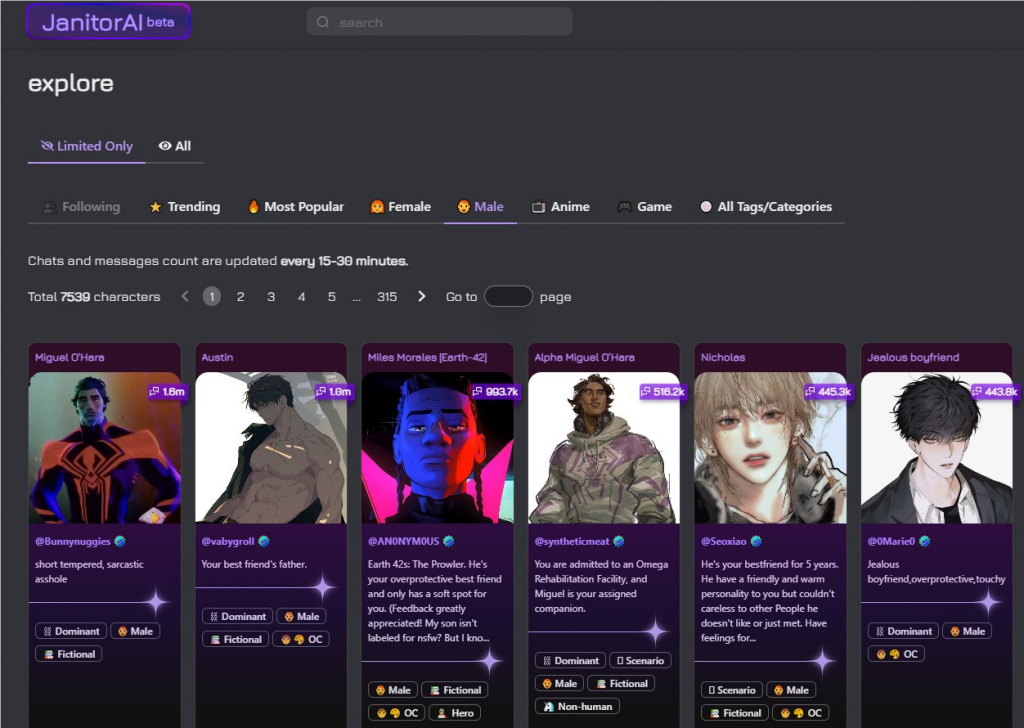
Task: Click the 445.3k chat badge on Nicholas
Action: pos(828,392)
